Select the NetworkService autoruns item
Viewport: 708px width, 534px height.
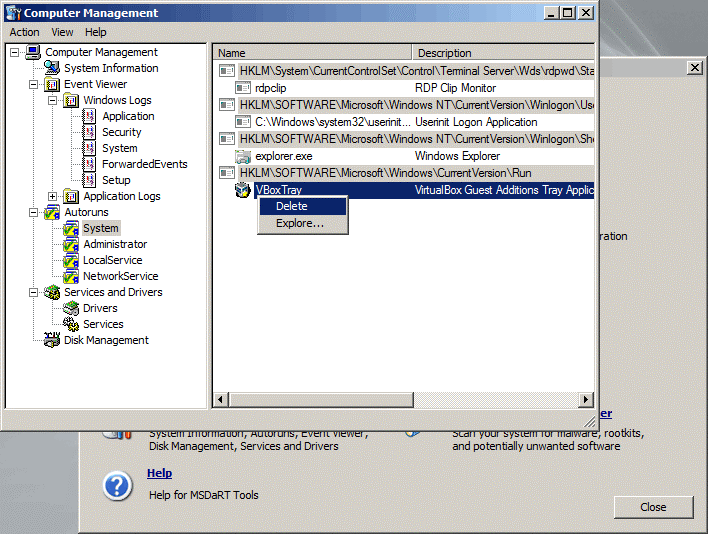coord(121,276)
